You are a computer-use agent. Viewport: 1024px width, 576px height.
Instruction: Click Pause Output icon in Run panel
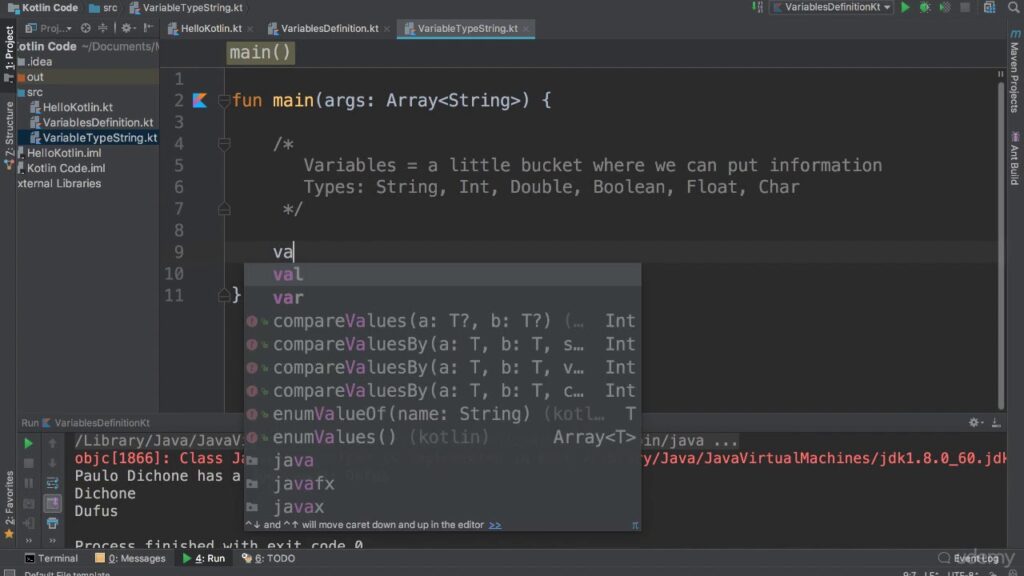click(28, 484)
